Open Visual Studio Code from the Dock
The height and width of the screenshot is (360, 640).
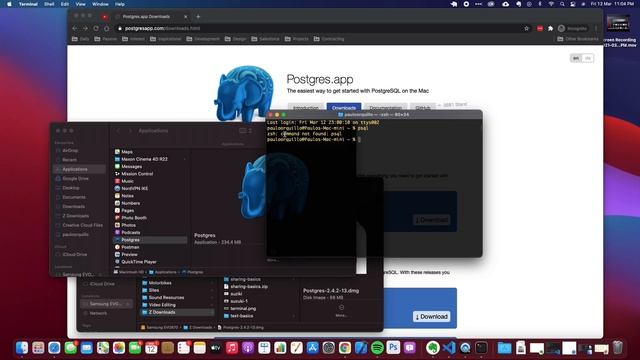coord(449,348)
